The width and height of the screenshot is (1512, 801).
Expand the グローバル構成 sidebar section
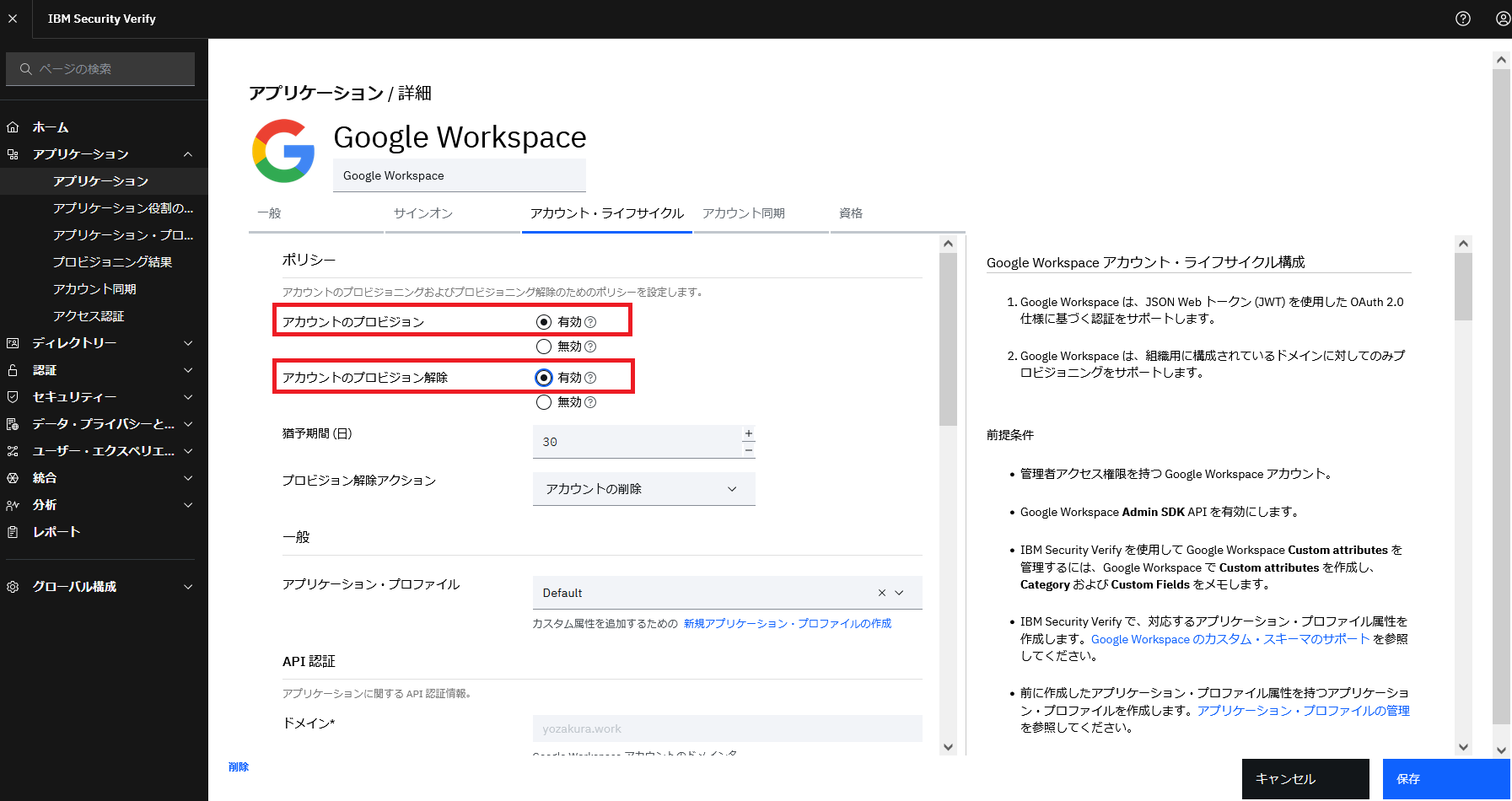(x=188, y=587)
